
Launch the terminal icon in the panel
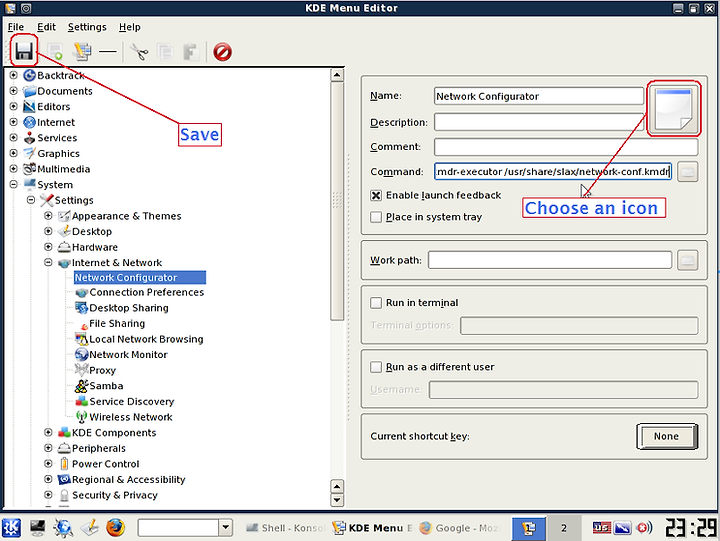coord(38,528)
